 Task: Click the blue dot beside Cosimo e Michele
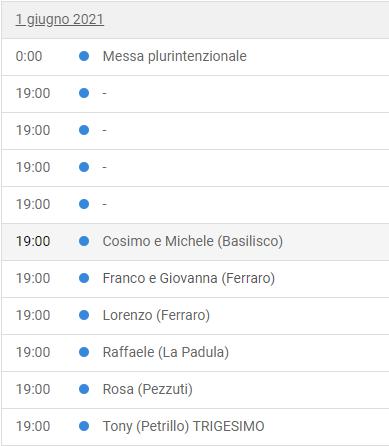[84, 241]
